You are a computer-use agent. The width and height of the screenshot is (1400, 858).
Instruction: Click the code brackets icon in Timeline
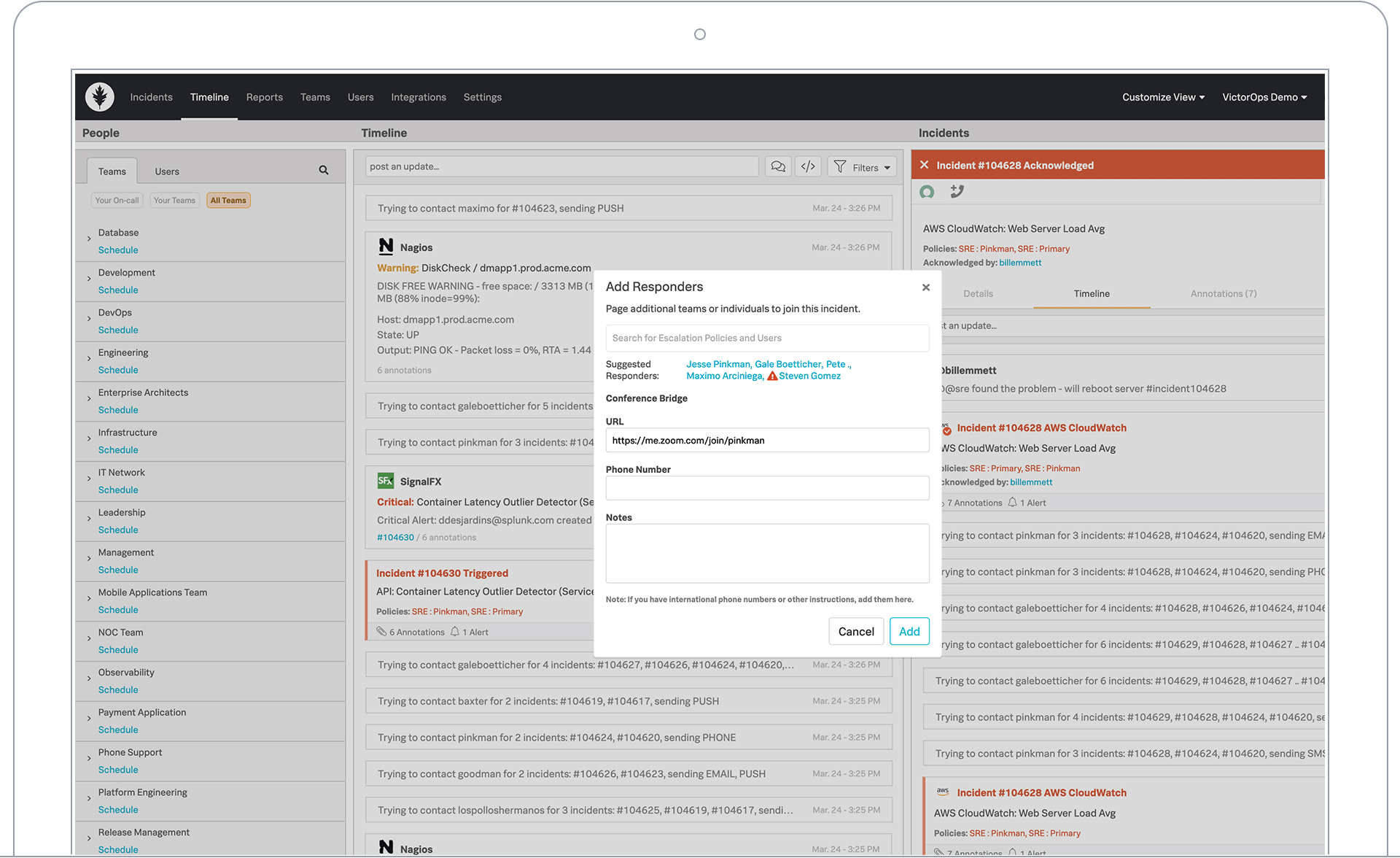coord(808,167)
